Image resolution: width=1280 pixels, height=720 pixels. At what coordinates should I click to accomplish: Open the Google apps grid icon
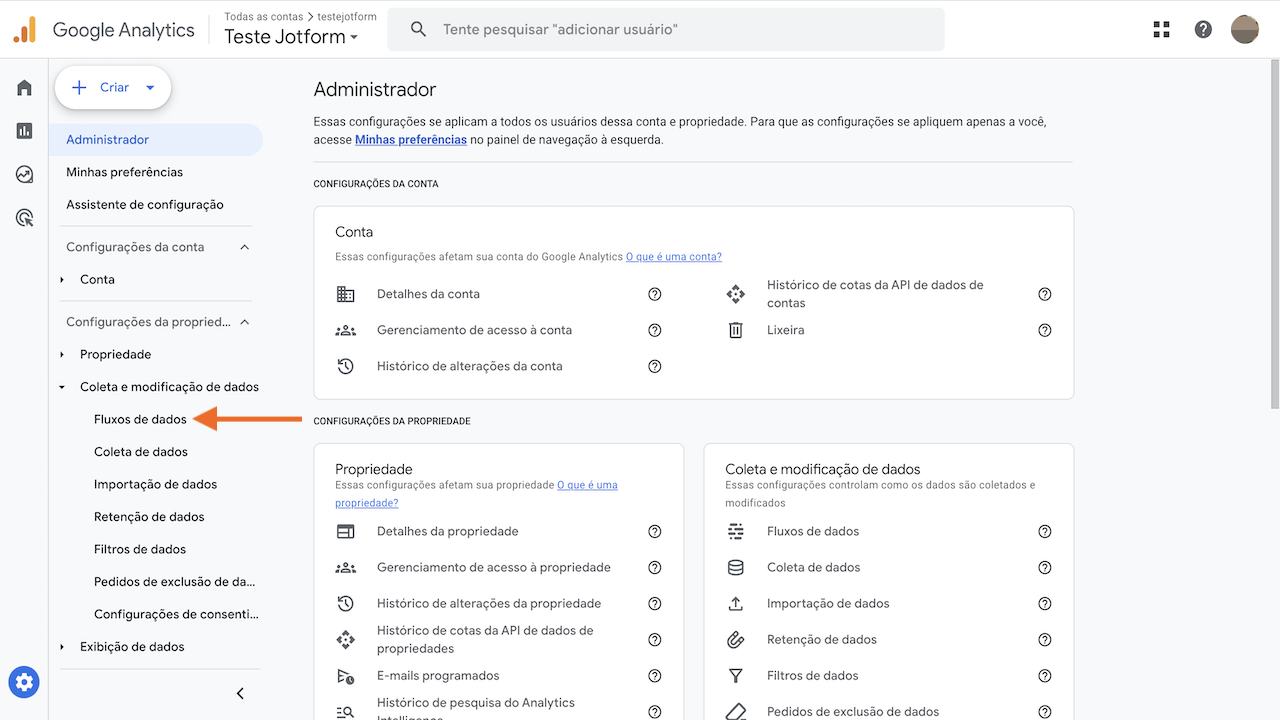[1161, 29]
